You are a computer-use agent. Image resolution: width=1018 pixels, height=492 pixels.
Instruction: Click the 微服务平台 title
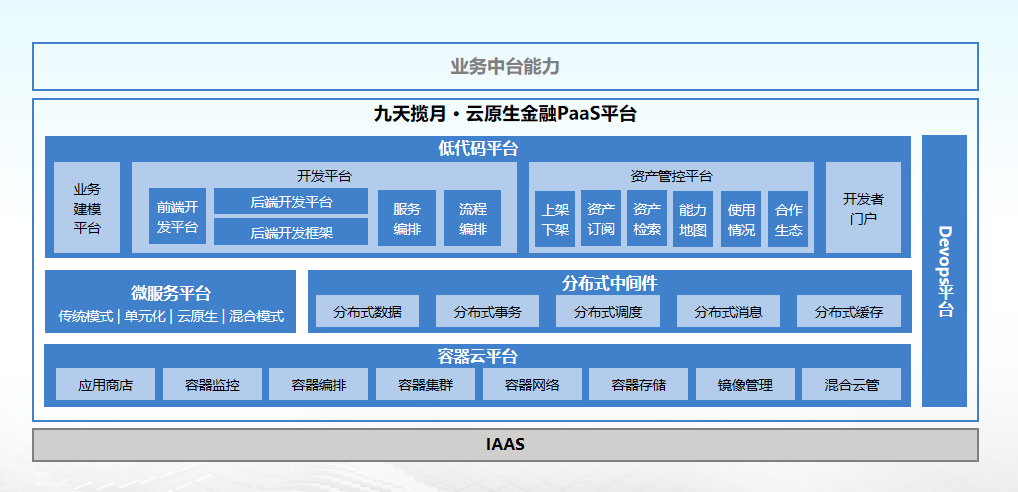(x=171, y=293)
